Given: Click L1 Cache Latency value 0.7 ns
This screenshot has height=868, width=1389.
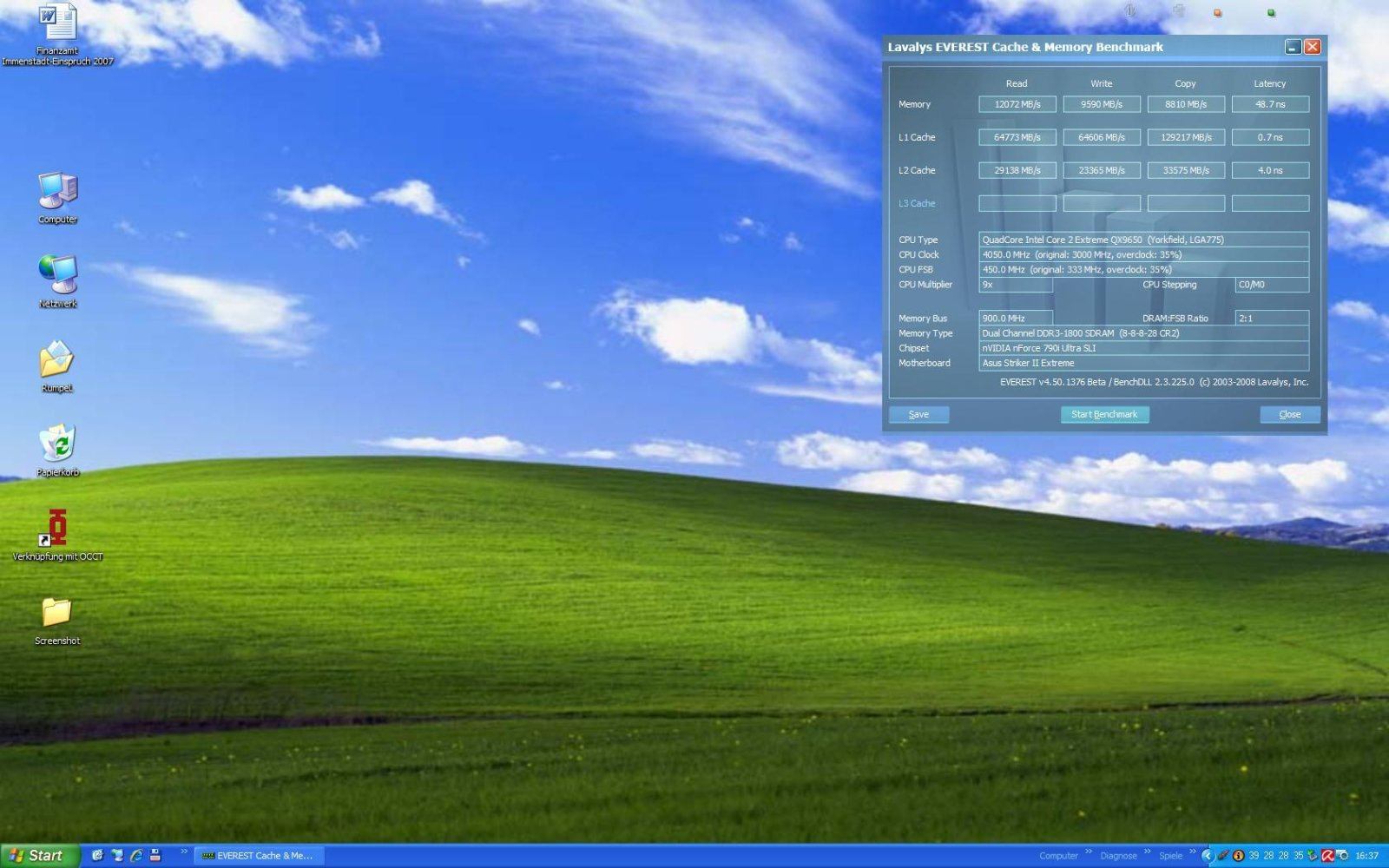Looking at the screenshot, I should (1270, 137).
